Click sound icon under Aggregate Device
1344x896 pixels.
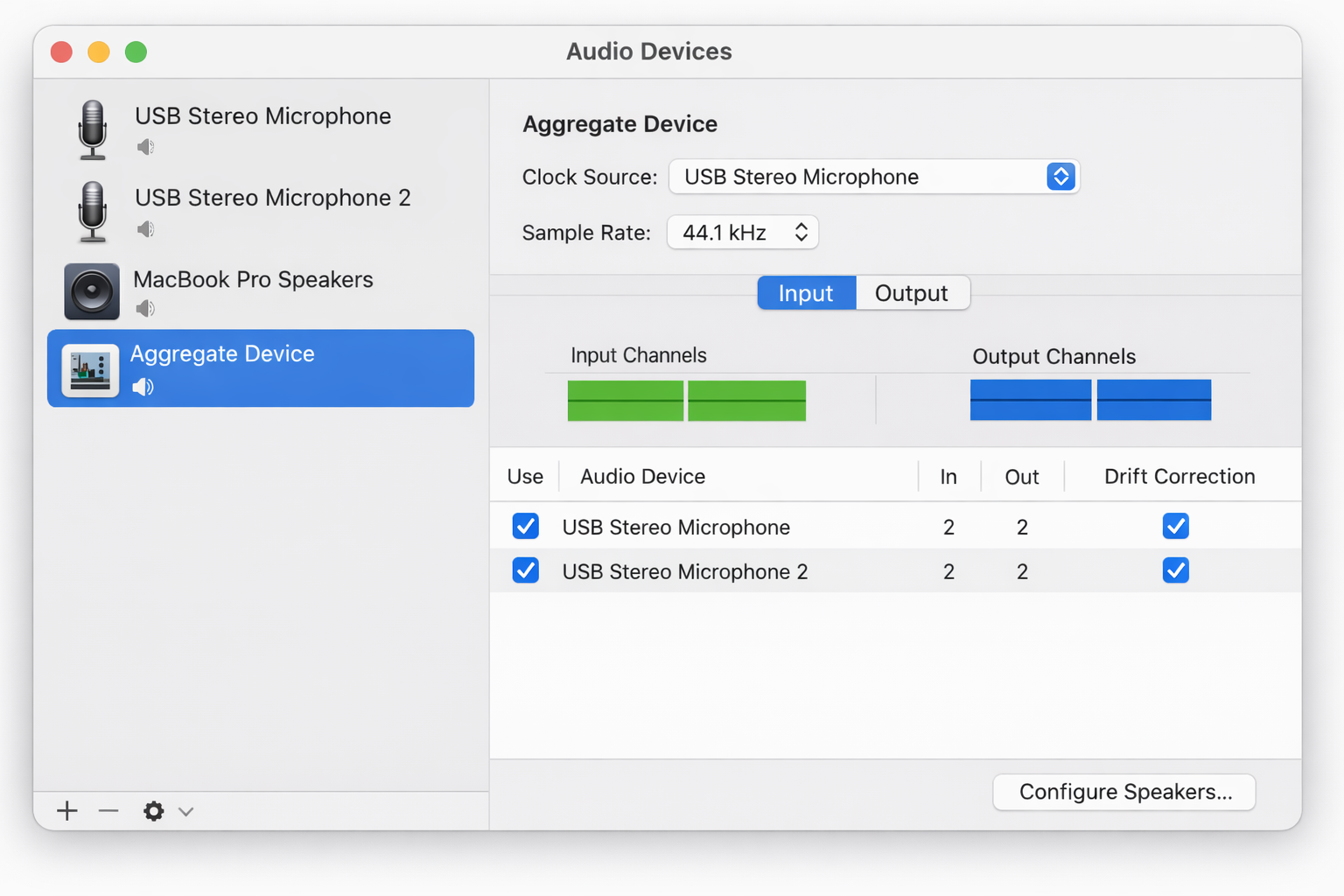pos(143,386)
